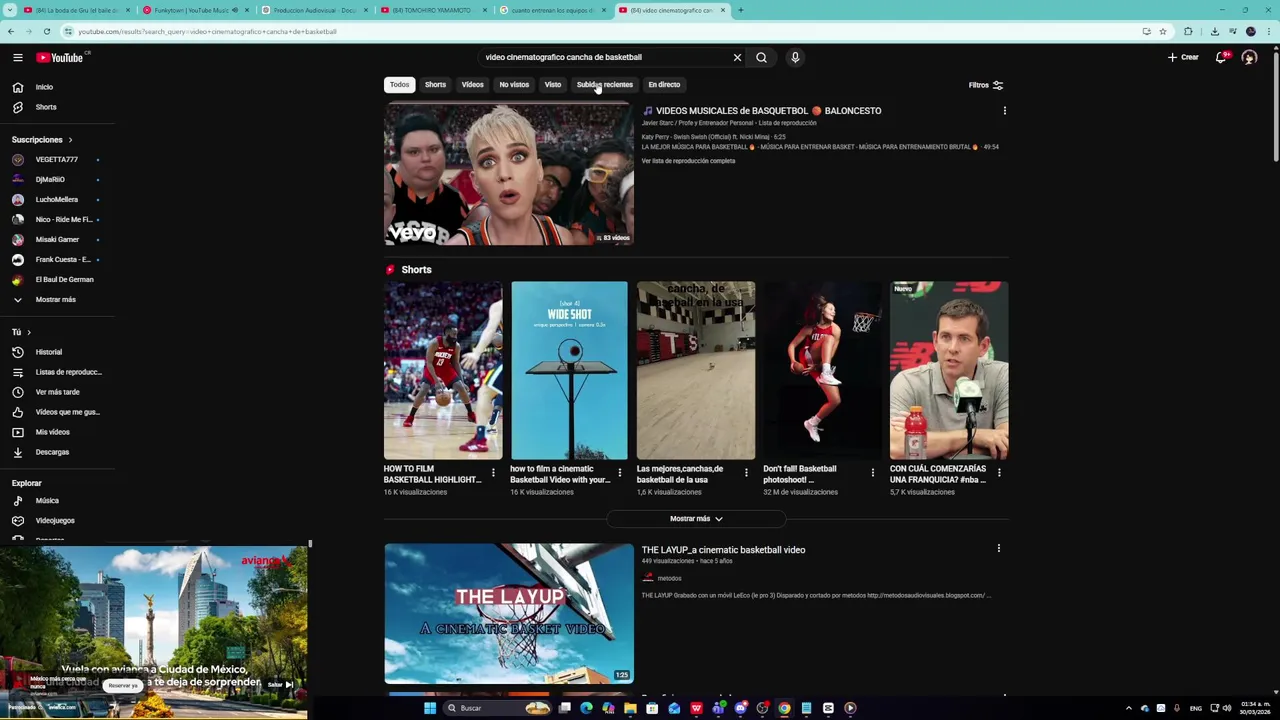Click the Windows taskbar Buscar search box

(495, 708)
